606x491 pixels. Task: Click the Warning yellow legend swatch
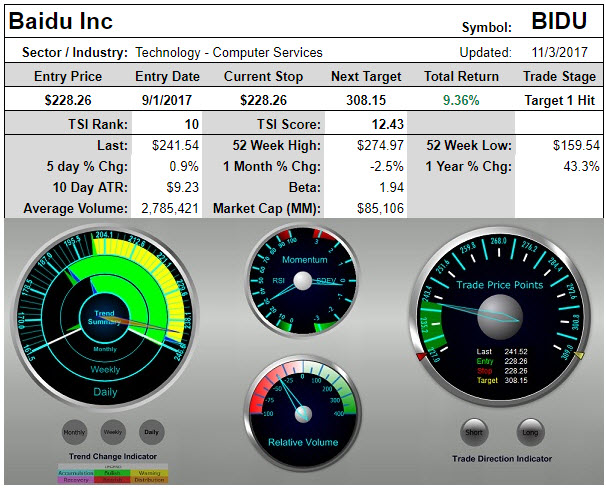(148, 471)
